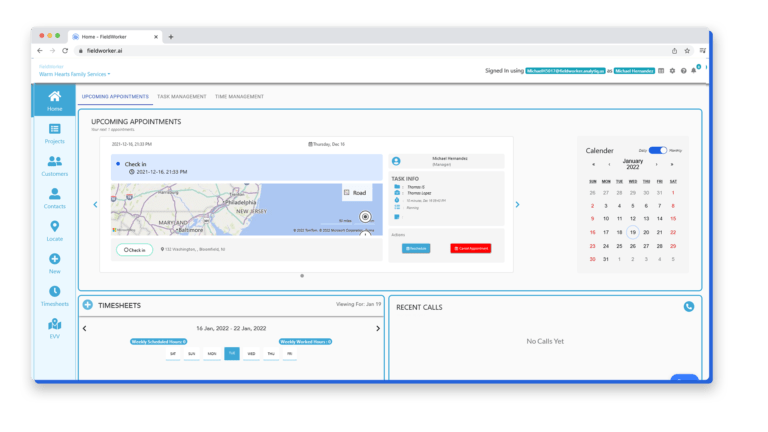Viewport: 768px width, 432px height.
Task: Click the Reschedule button
Action: coord(415,248)
